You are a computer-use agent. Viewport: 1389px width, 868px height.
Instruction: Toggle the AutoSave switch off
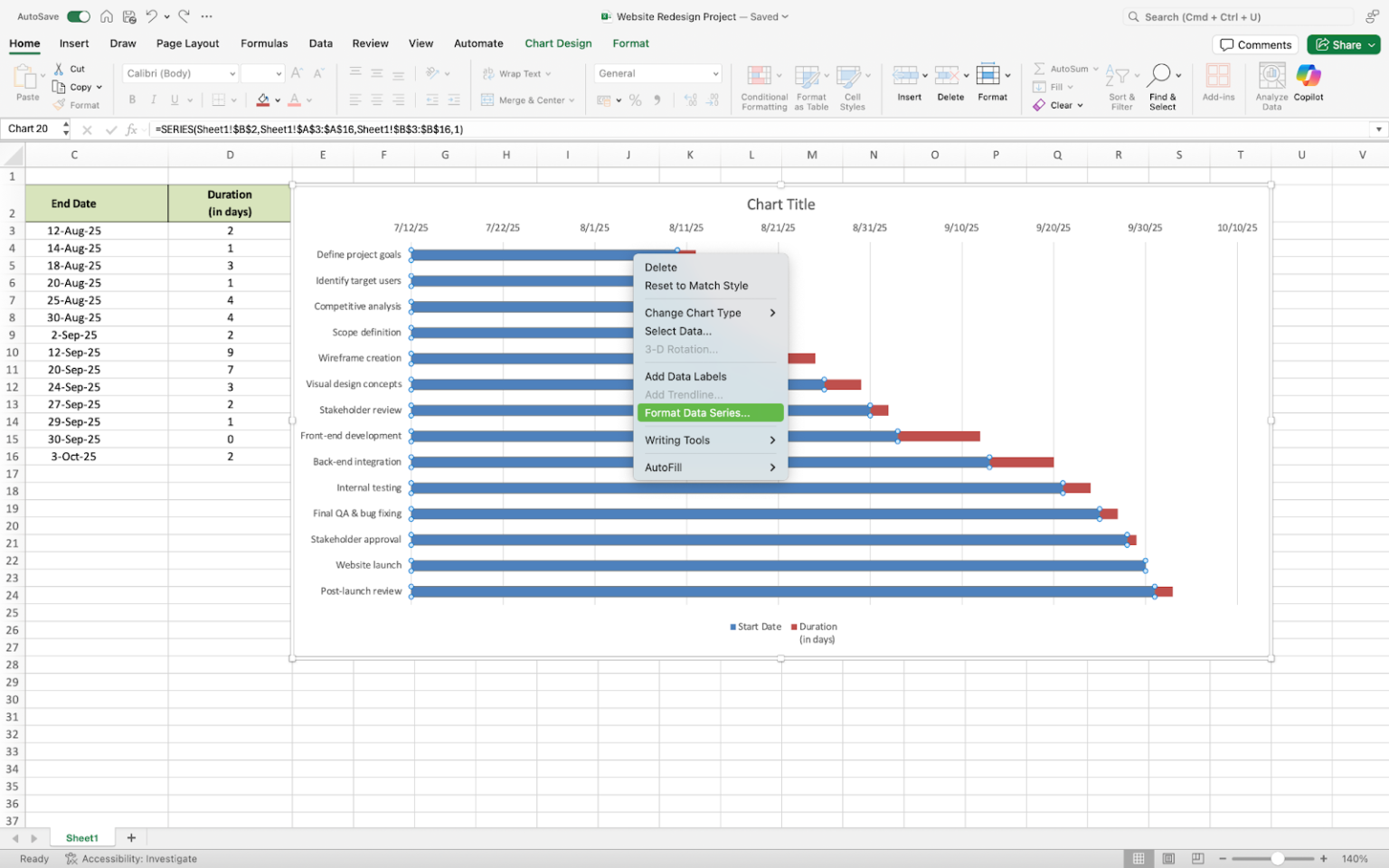78,15
